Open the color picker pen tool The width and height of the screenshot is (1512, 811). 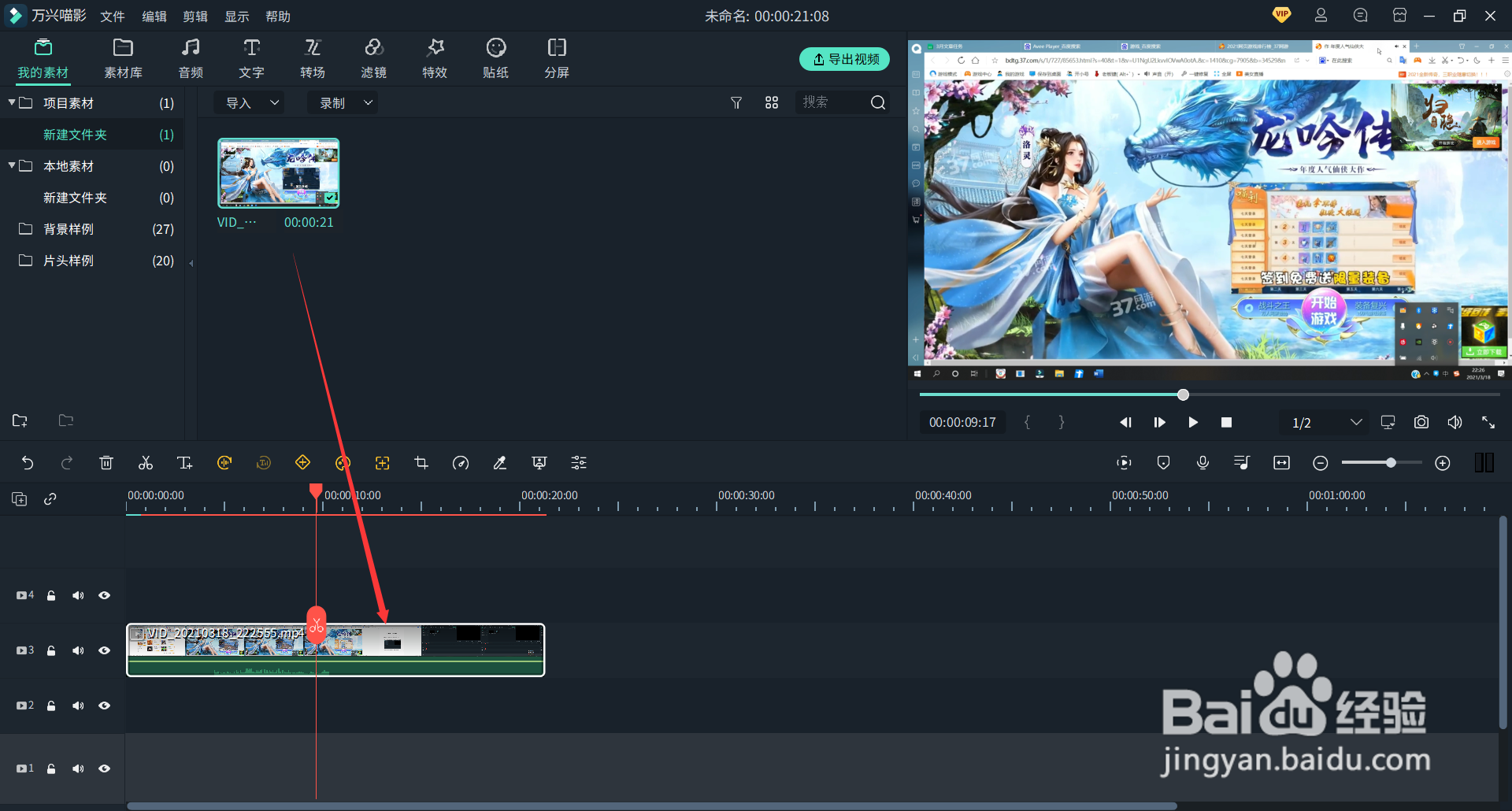(500, 463)
